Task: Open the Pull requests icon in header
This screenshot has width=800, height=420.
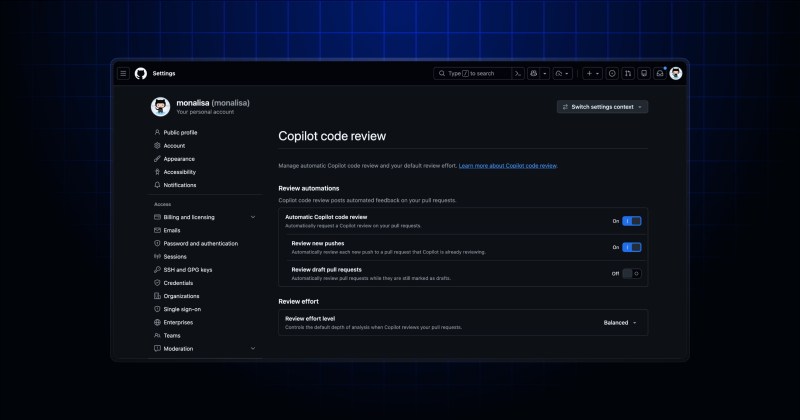Action: [628, 73]
